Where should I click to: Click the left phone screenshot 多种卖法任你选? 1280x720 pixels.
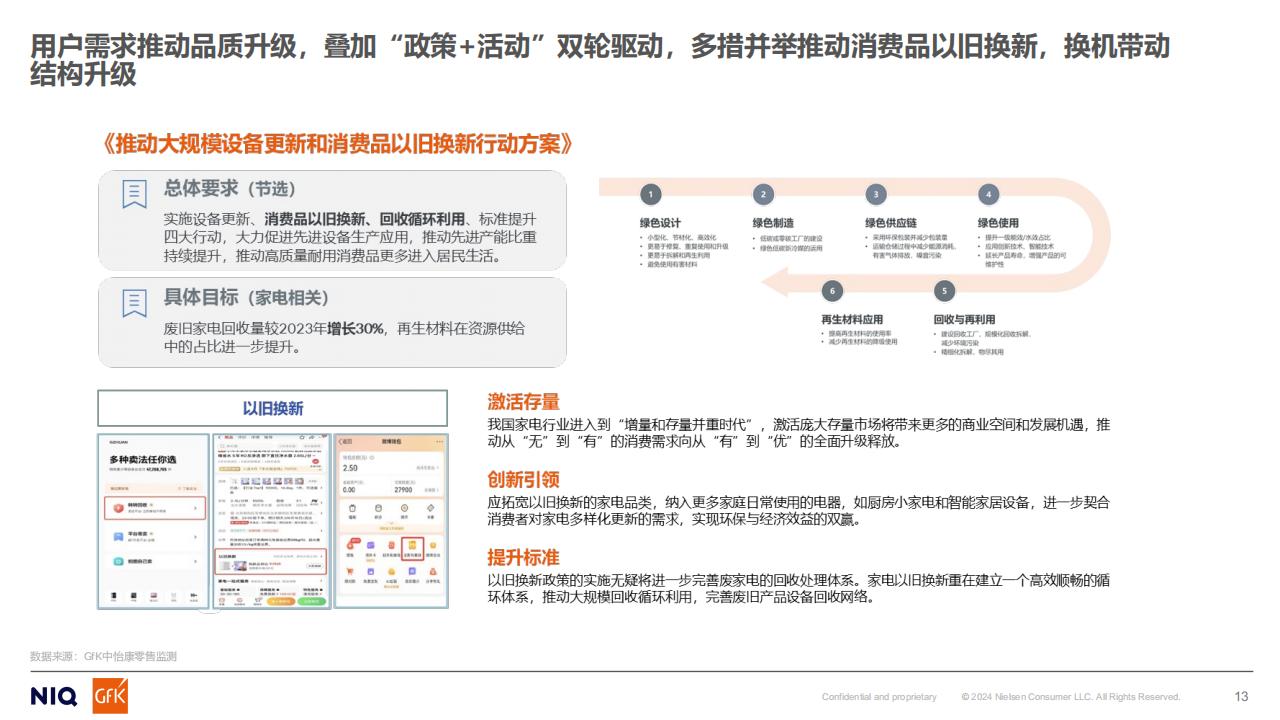tap(153, 520)
